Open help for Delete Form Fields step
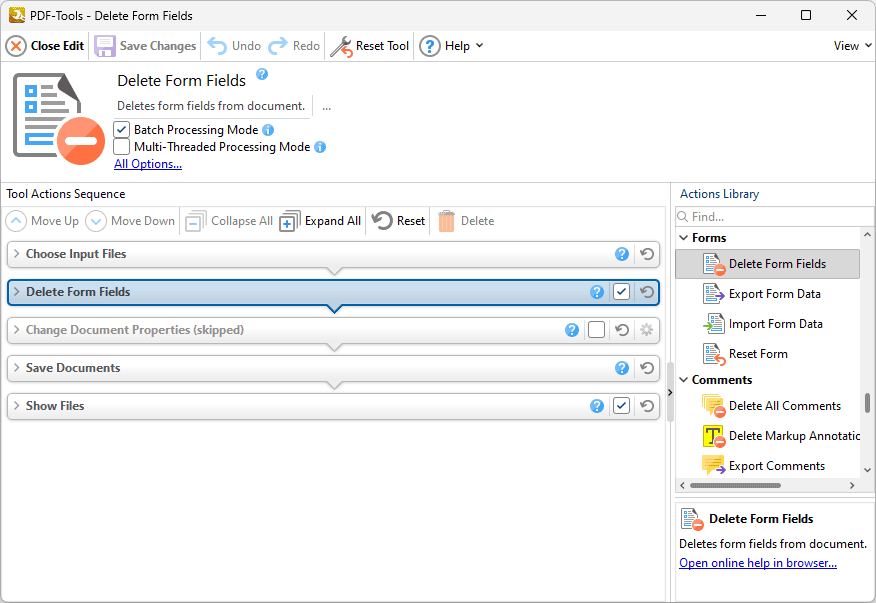The width and height of the screenshot is (876, 603). click(597, 292)
